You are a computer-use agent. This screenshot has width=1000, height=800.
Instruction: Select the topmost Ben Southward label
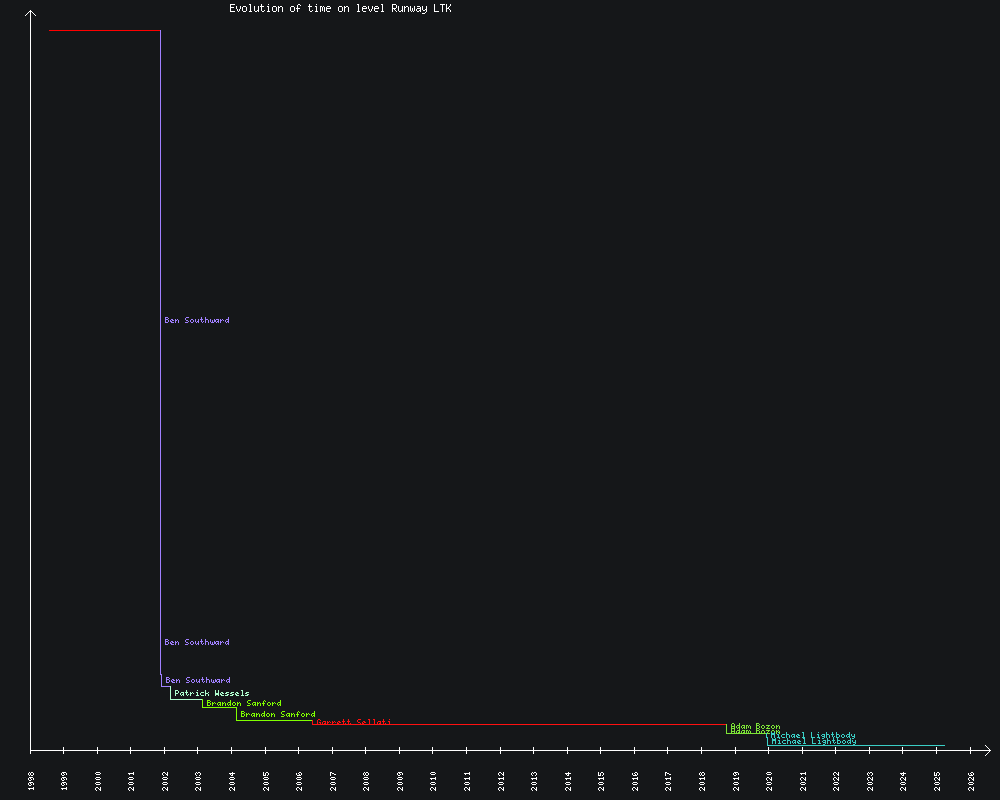[197, 321]
